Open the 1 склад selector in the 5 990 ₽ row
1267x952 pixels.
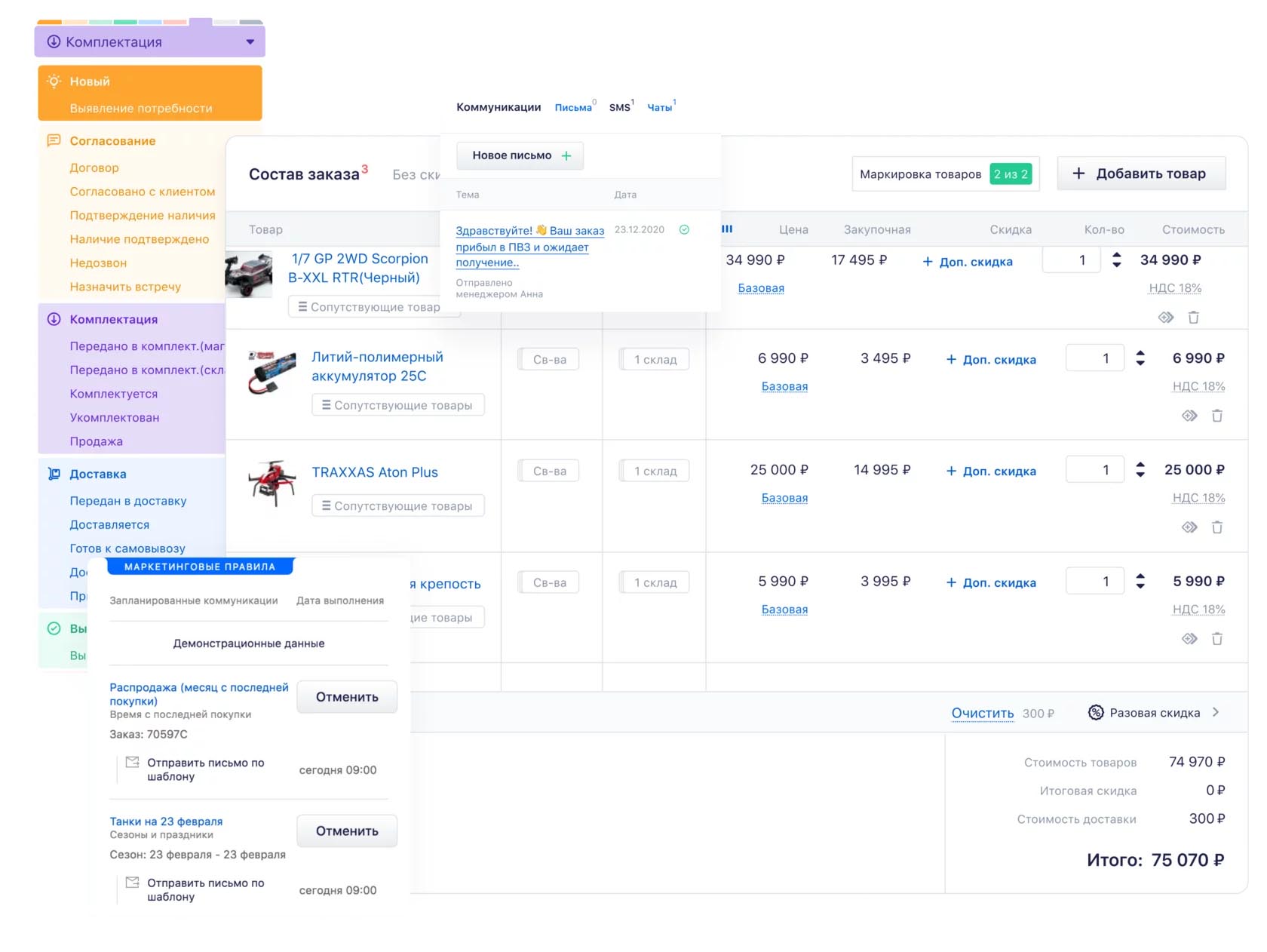pos(655,582)
